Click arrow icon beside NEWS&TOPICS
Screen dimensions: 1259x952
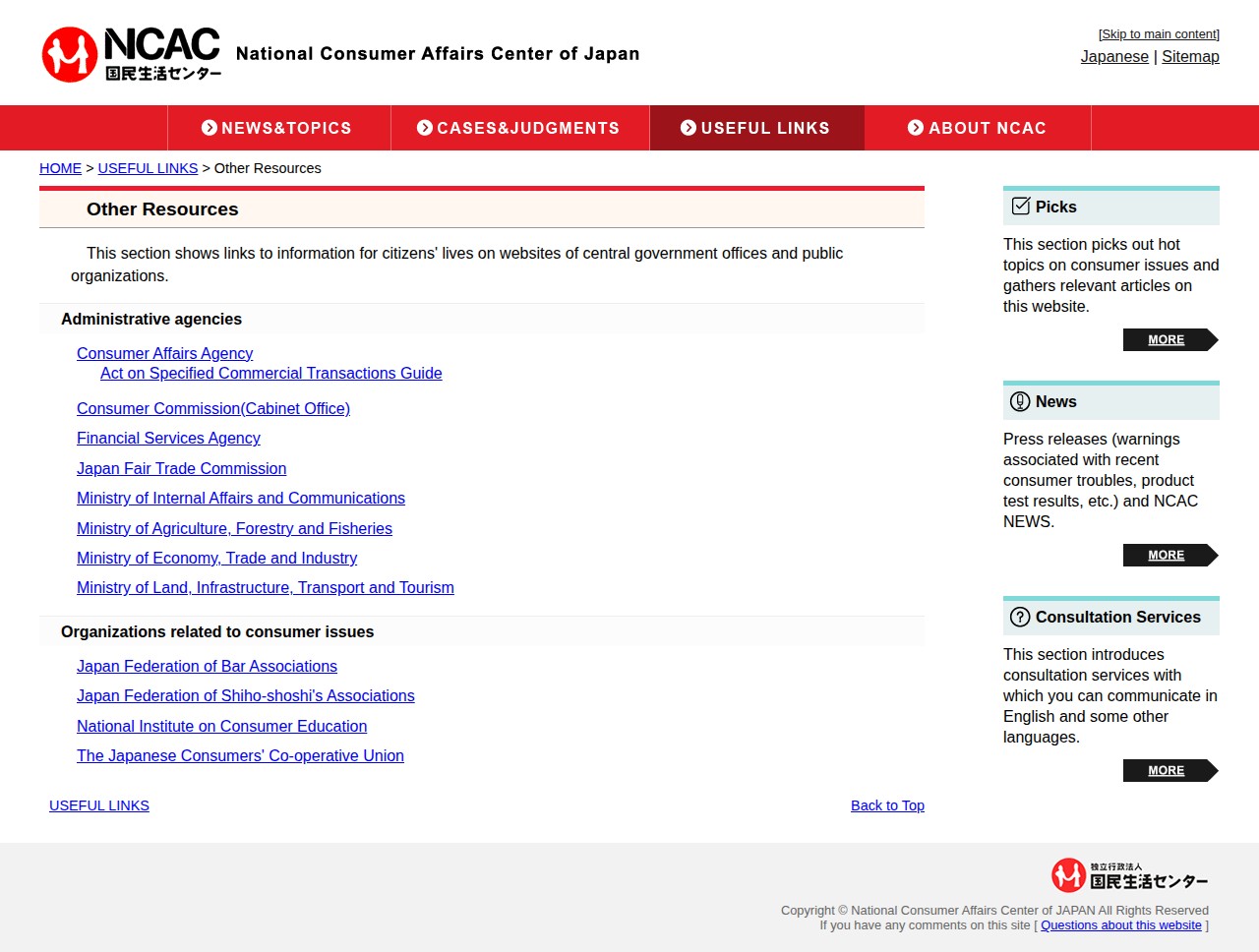(x=210, y=128)
